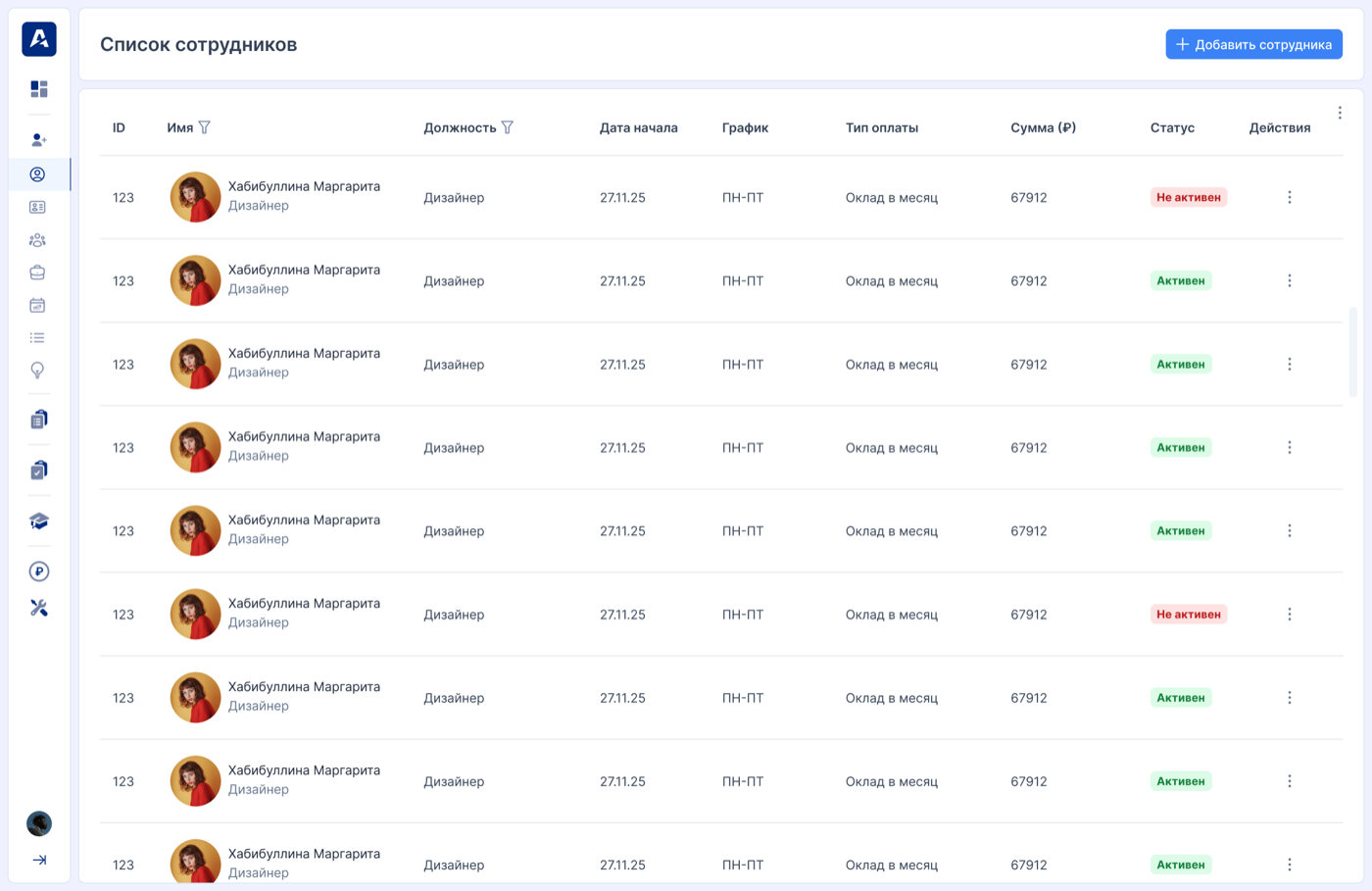Open actions menu for the third table row

(x=1290, y=364)
